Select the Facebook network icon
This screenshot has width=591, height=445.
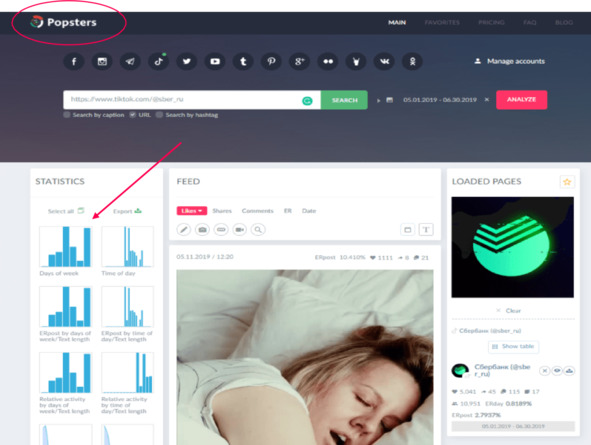74,61
